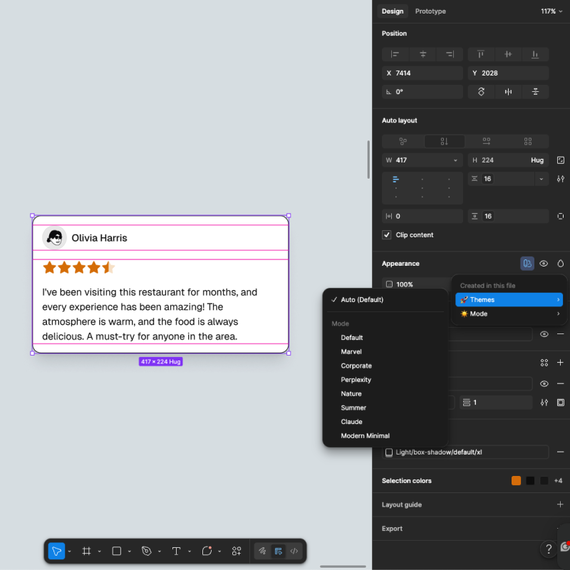Image resolution: width=570 pixels, height=570 pixels.
Task: Toggle appearance visibility eye icon
Action: [543, 264]
